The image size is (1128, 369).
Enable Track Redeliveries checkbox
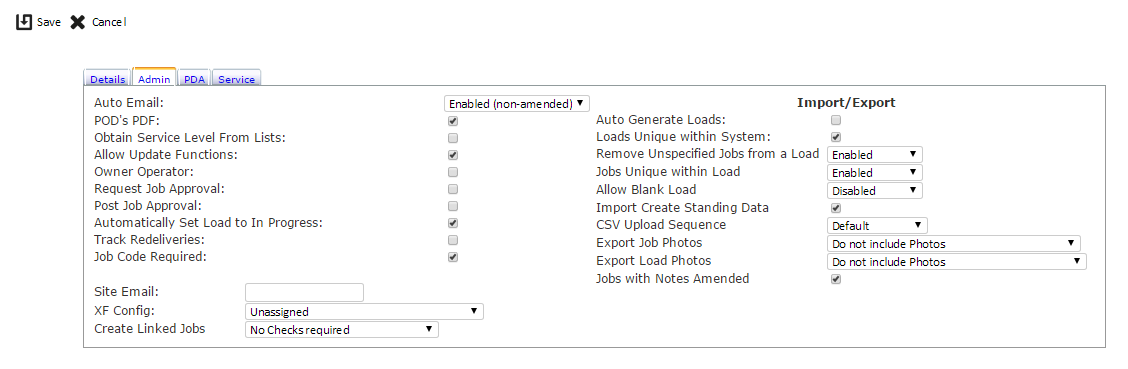click(x=453, y=240)
